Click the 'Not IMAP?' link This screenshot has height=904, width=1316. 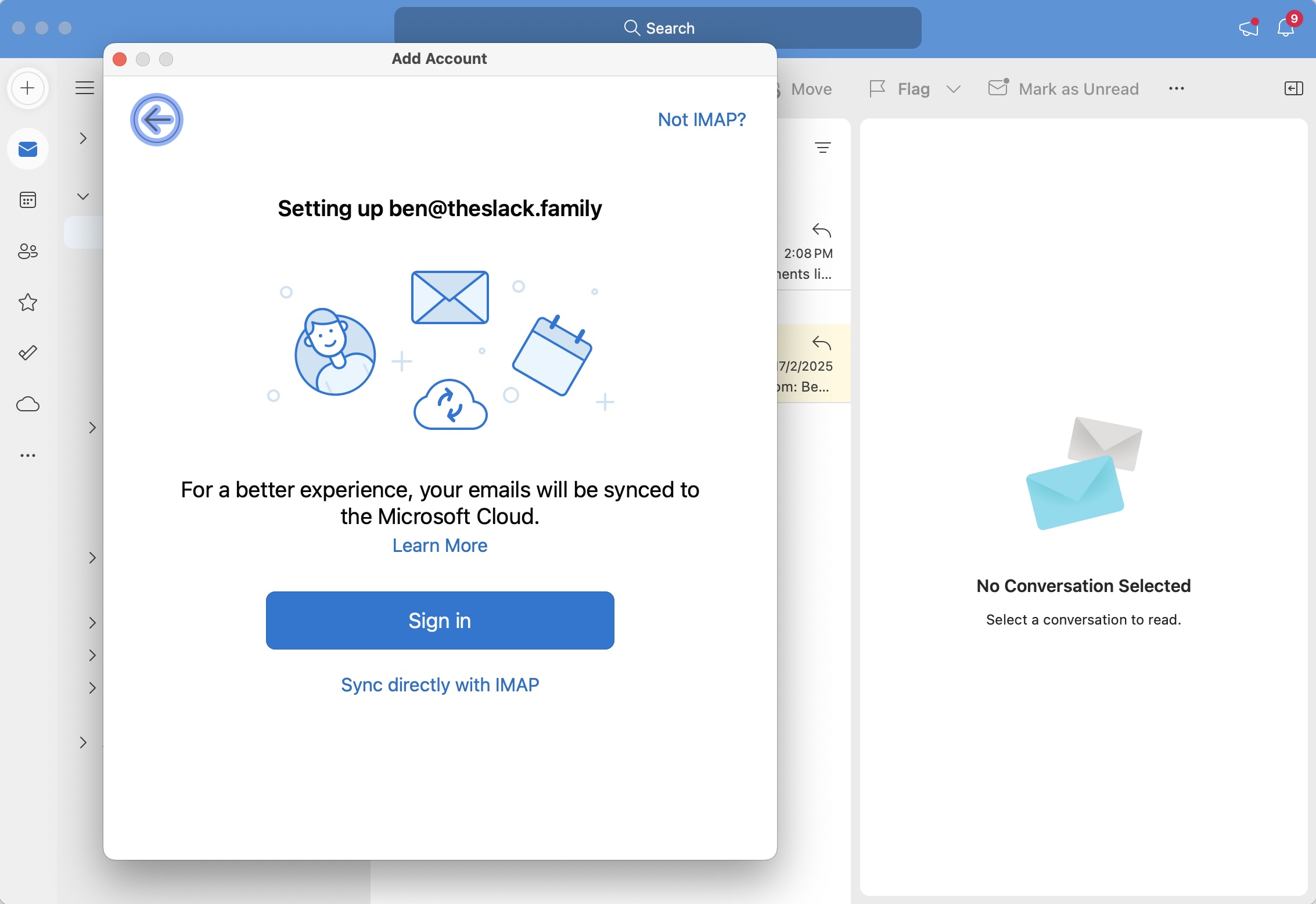702,120
